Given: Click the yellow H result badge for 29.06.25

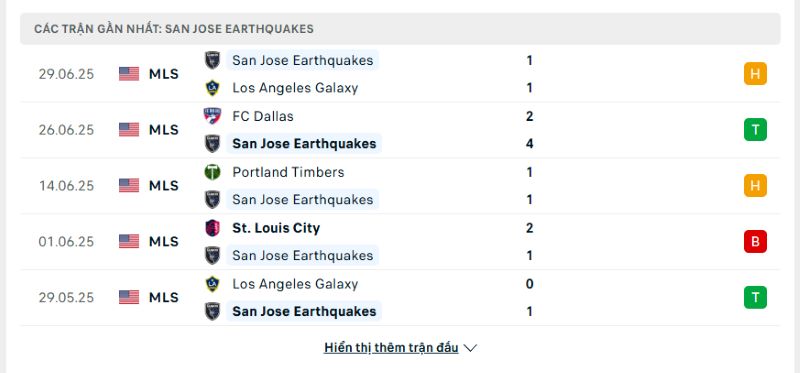Looking at the screenshot, I should point(755,74).
